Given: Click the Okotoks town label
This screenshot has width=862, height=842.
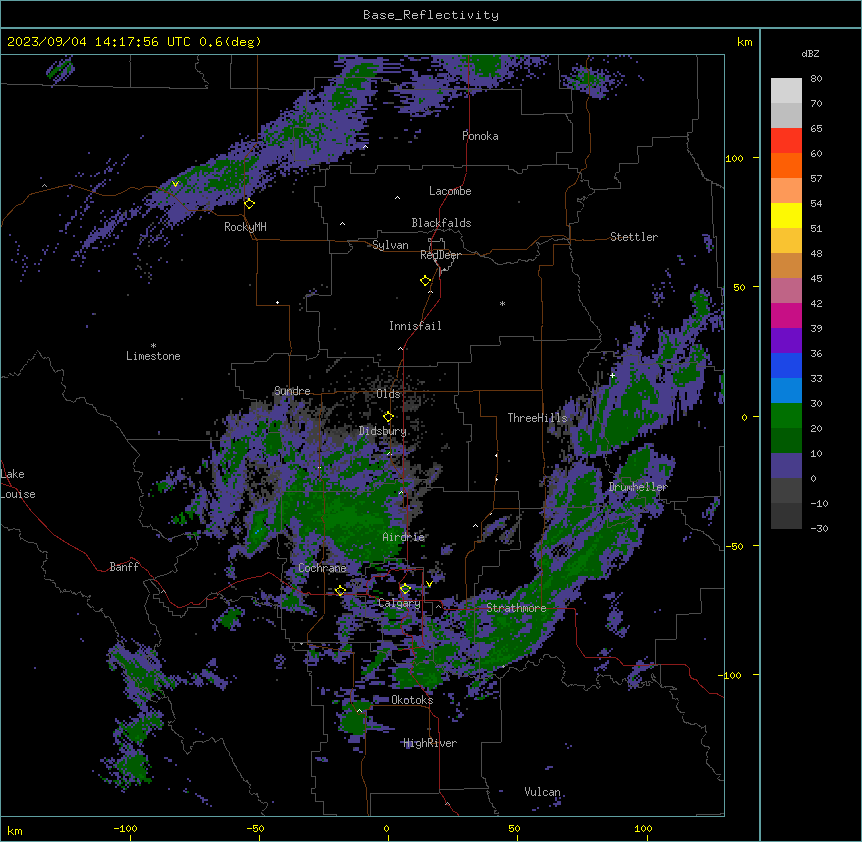Looking at the screenshot, I should (412, 700).
